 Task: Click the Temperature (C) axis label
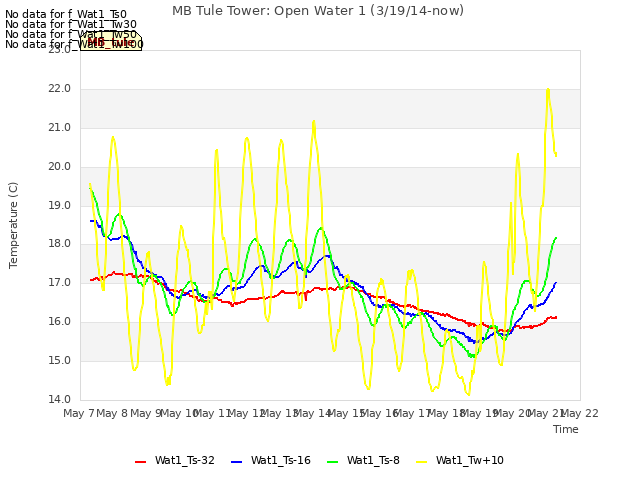[13, 225]
